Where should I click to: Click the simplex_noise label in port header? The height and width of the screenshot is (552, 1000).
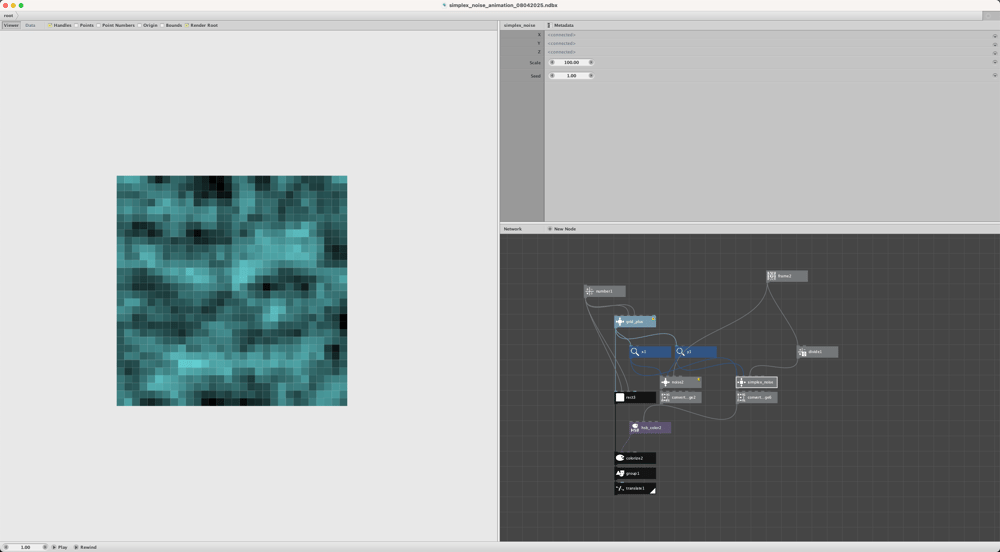(x=520, y=25)
